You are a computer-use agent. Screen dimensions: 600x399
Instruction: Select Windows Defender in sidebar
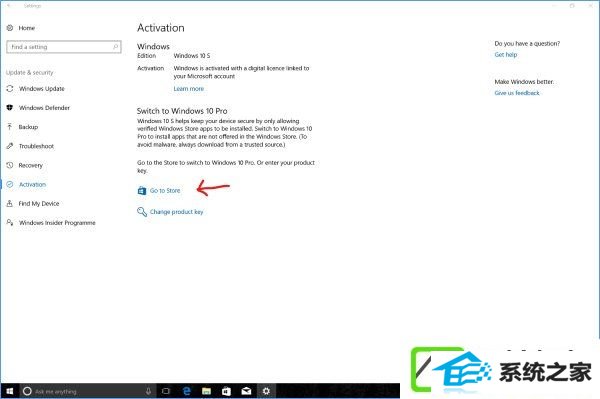point(44,108)
